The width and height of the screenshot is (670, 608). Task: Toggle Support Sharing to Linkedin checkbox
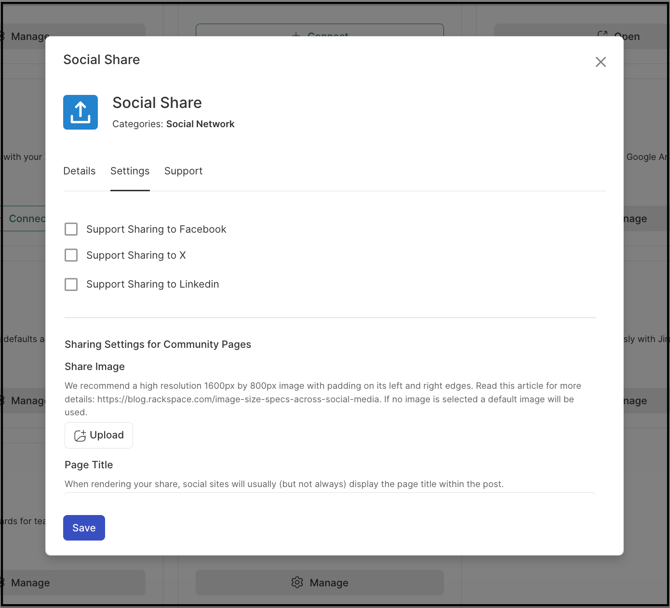pos(71,284)
